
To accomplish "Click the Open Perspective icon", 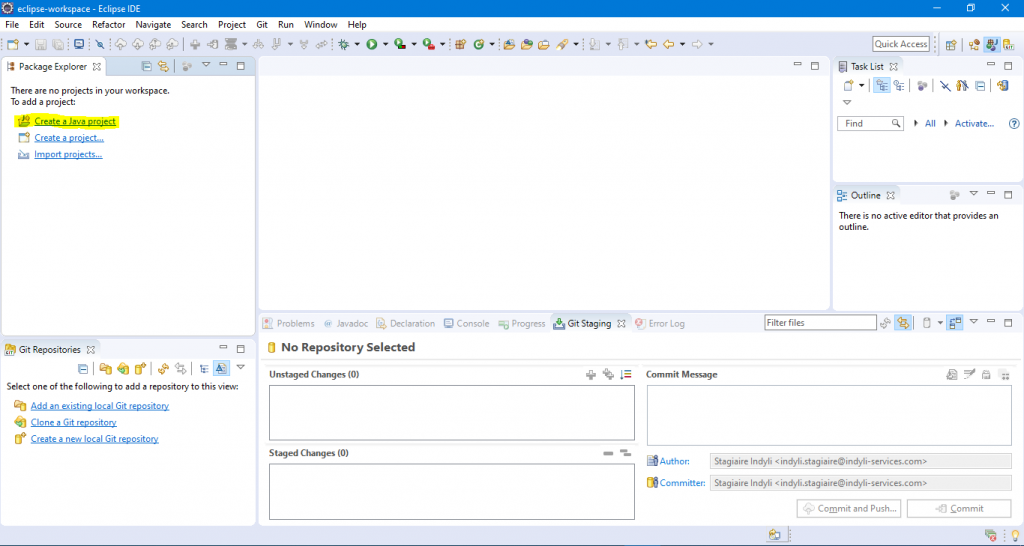I will pyautogui.click(x=951, y=44).
